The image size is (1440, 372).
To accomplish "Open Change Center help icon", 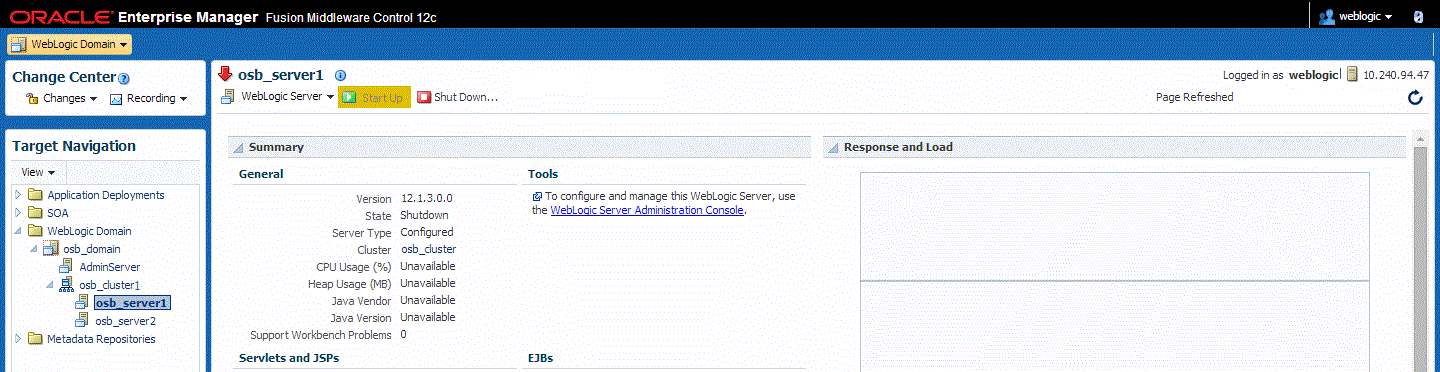I will coord(124,78).
